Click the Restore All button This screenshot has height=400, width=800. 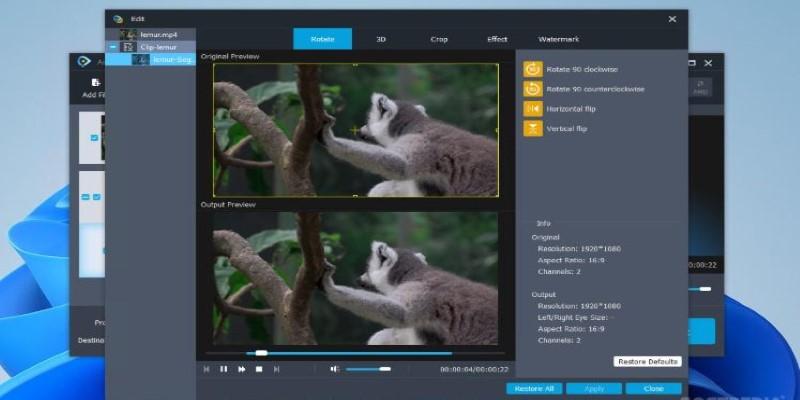534,388
